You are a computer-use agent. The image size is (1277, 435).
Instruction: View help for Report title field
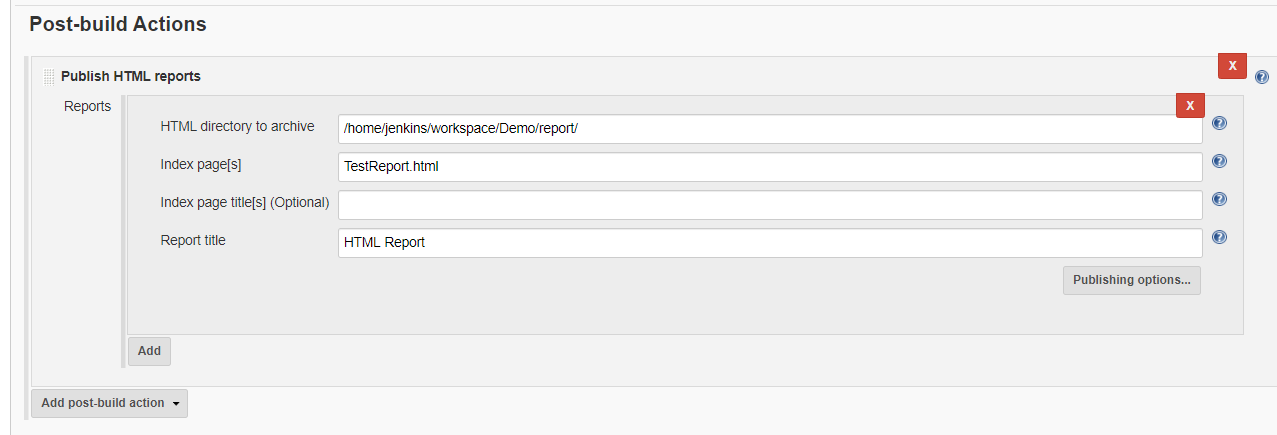pyautogui.click(x=1219, y=238)
